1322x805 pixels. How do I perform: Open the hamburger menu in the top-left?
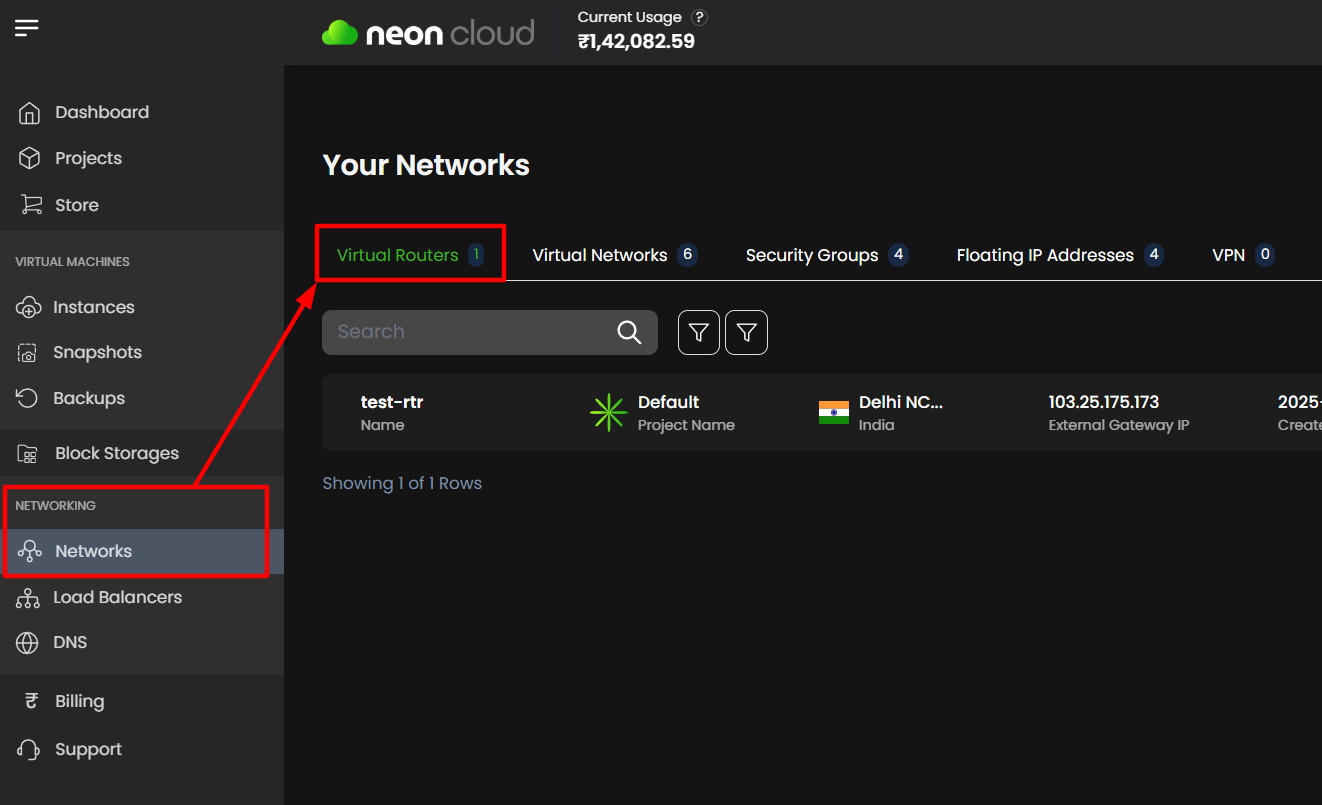27,27
